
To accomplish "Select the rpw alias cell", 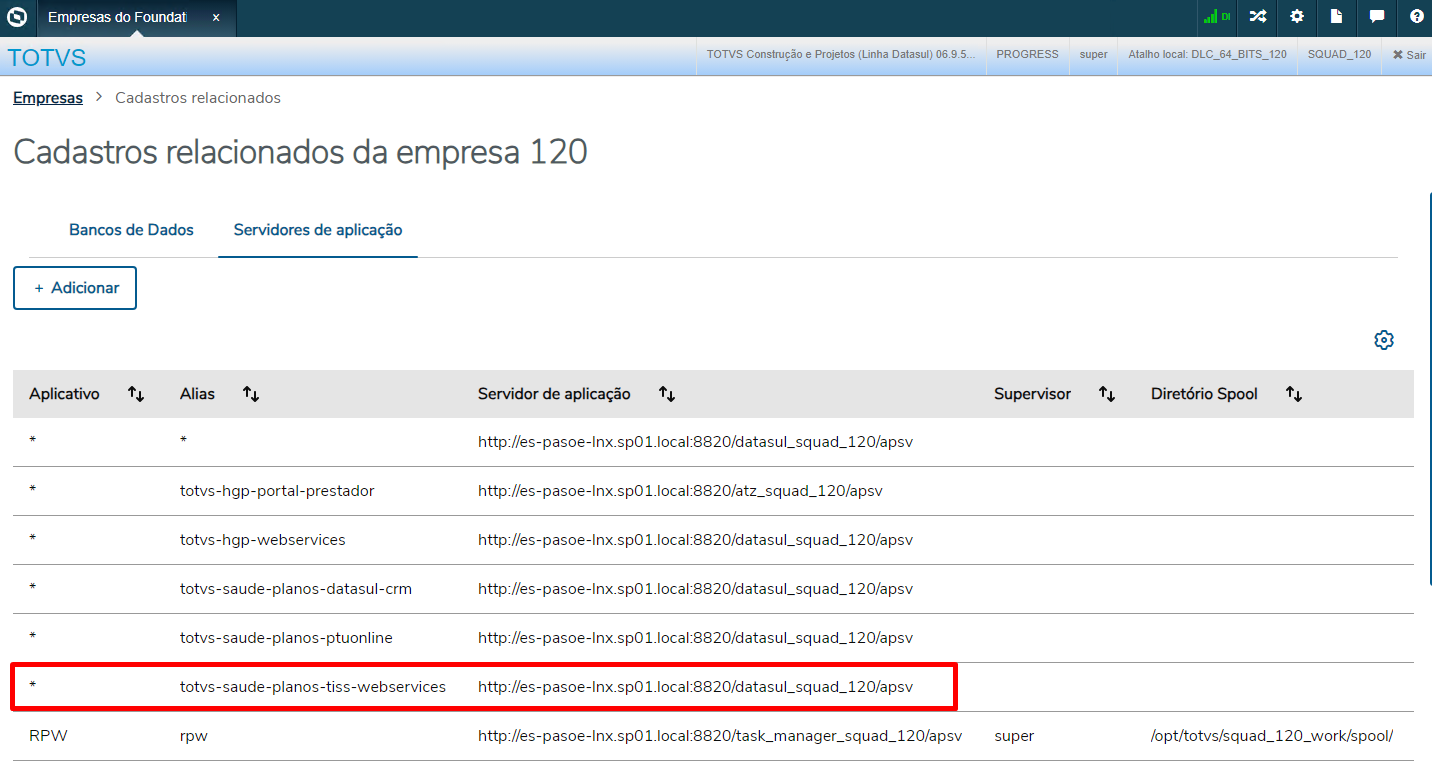I will pos(194,736).
